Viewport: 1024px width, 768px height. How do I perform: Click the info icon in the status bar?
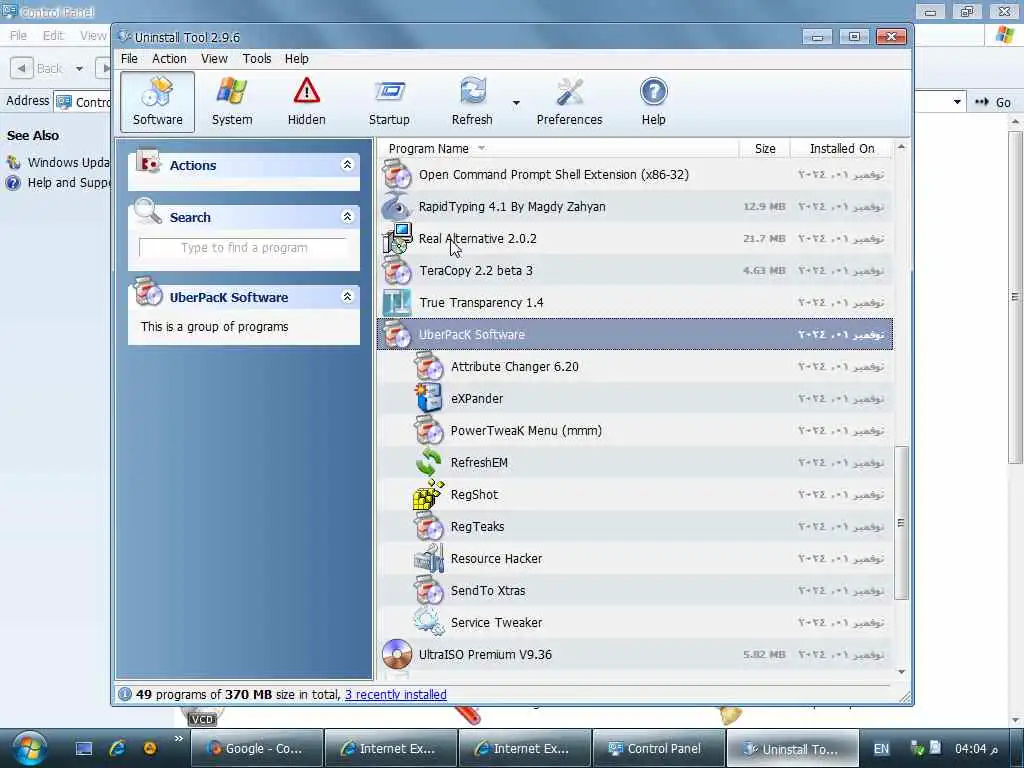point(124,694)
